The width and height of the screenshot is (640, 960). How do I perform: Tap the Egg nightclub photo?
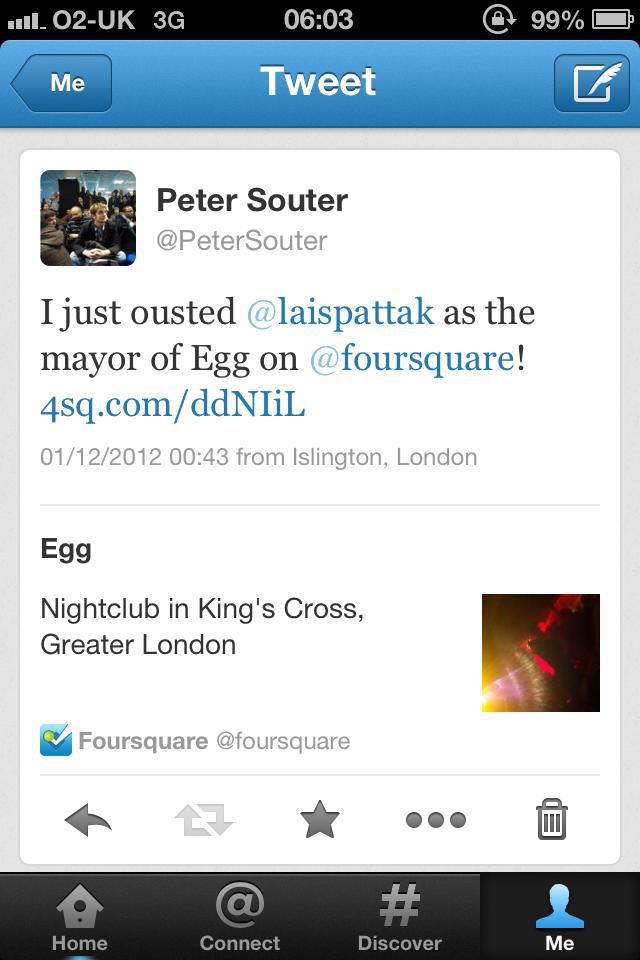(540, 652)
